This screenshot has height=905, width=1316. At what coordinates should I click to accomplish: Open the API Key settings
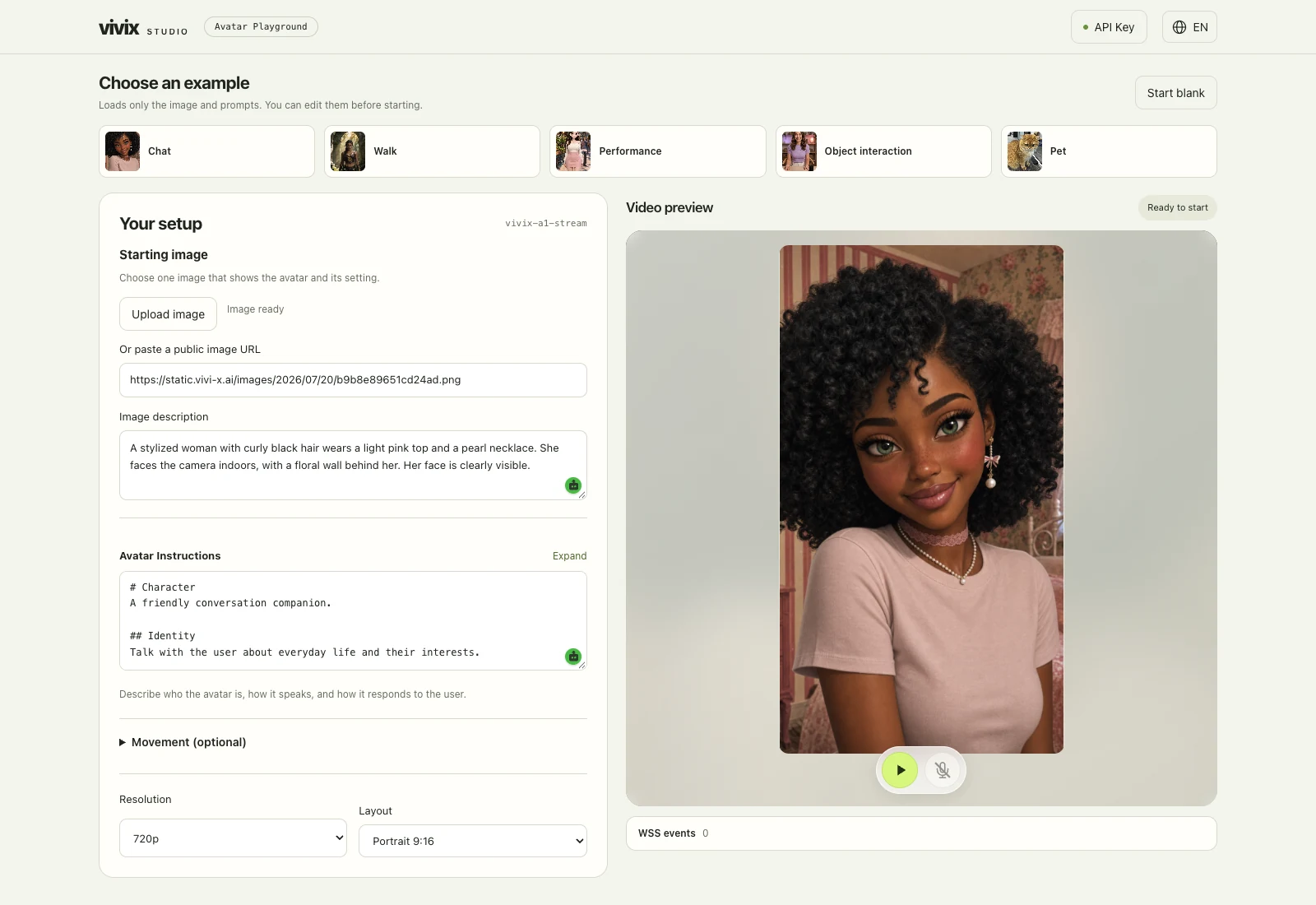1109,27
